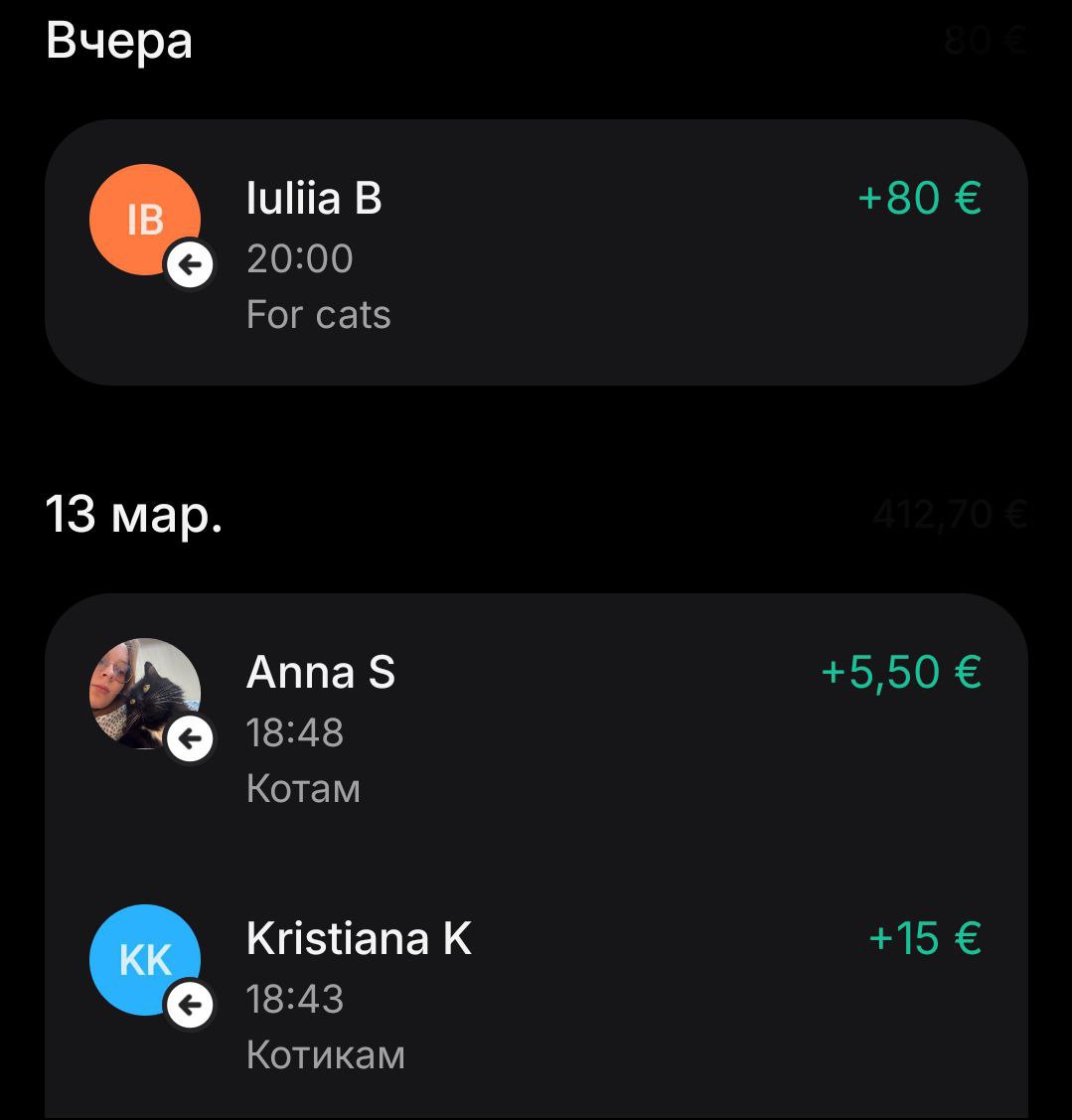Select the Anna S name
Image resolution: width=1072 pixels, height=1120 pixels.
tap(320, 673)
